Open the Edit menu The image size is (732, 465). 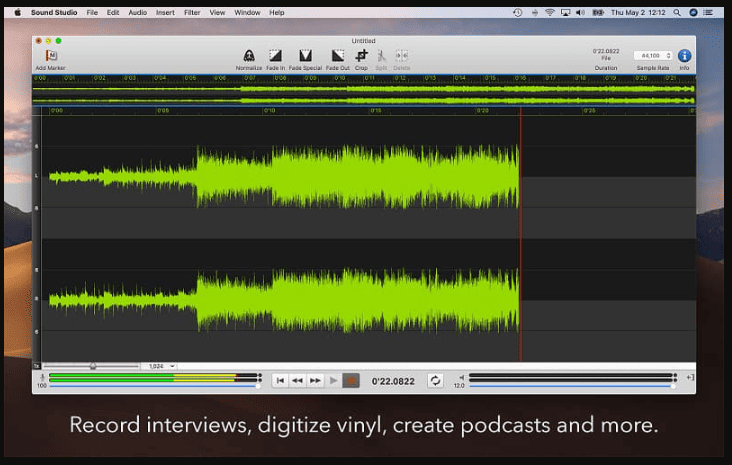pyautogui.click(x=113, y=13)
